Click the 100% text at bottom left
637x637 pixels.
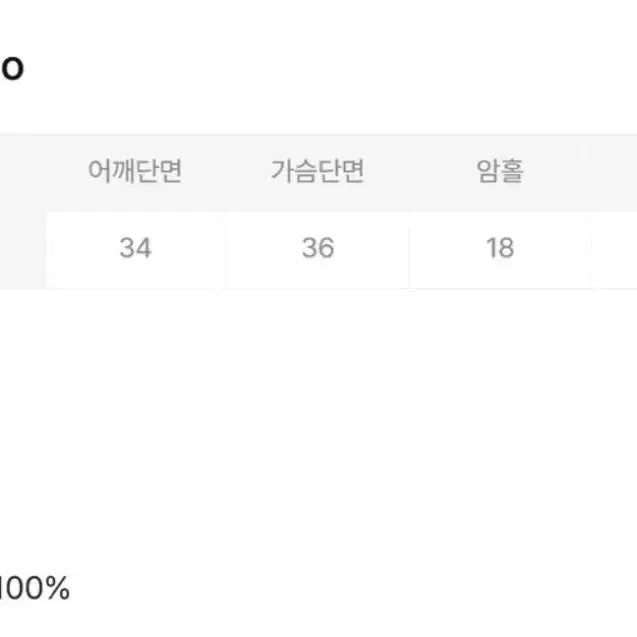tap(35, 588)
